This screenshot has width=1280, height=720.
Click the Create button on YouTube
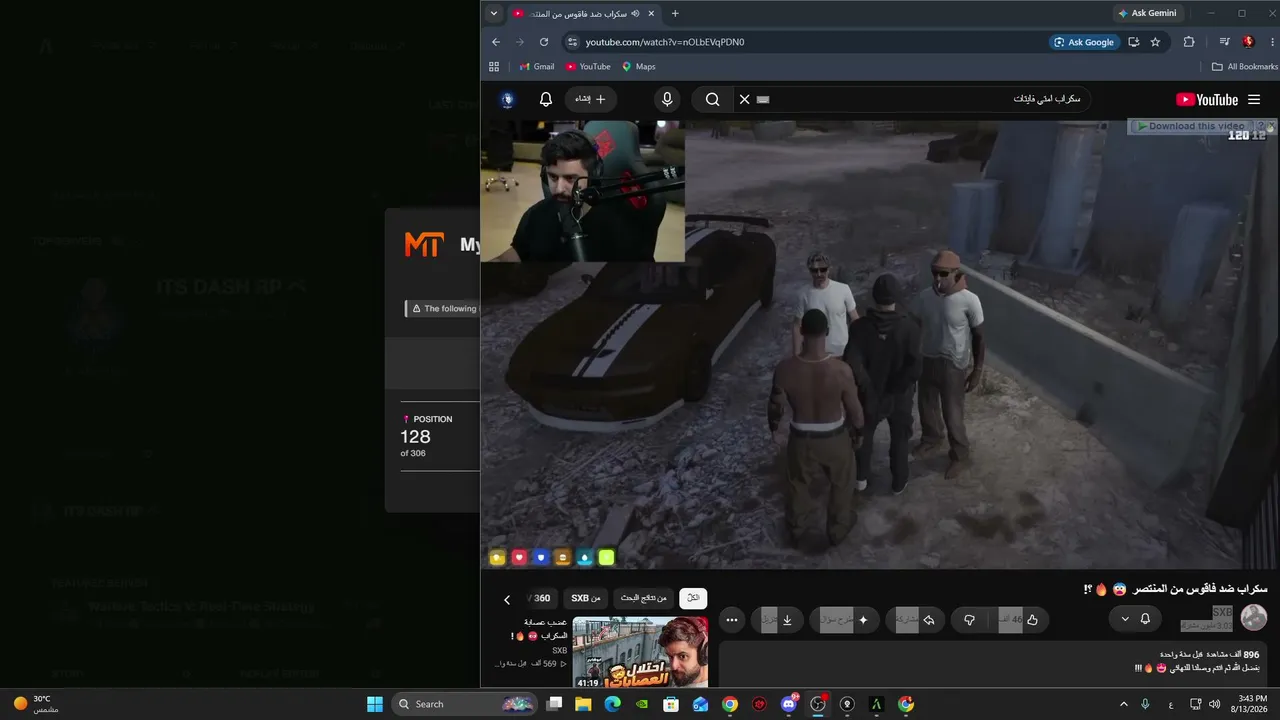click(590, 99)
